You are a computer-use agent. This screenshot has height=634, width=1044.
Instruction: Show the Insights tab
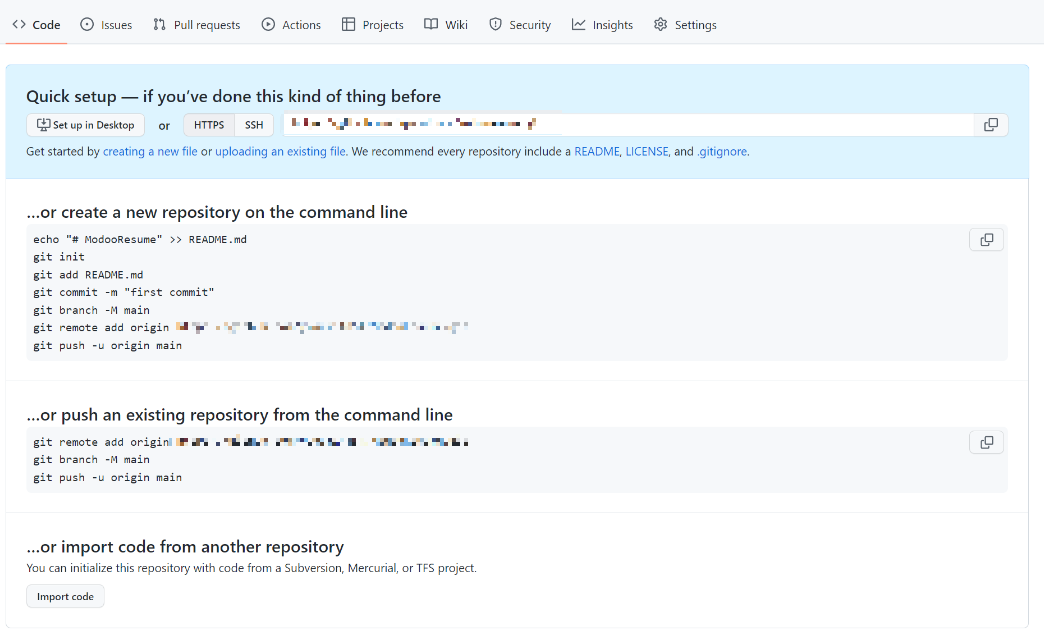[602, 25]
